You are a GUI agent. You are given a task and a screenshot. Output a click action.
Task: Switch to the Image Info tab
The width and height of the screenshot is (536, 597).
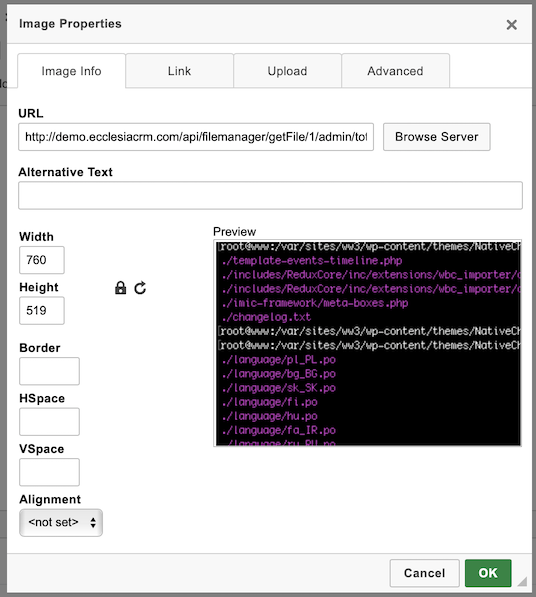tap(71, 71)
